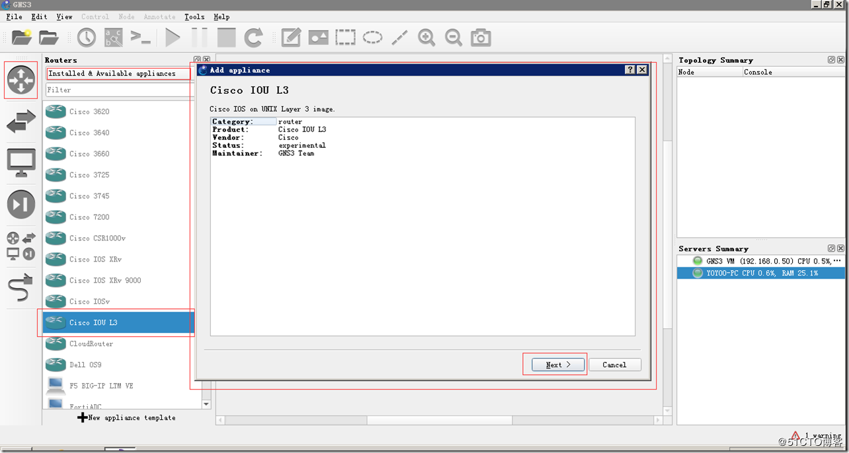Suspend all devices with pause icon
The image size is (849, 453).
point(199,37)
